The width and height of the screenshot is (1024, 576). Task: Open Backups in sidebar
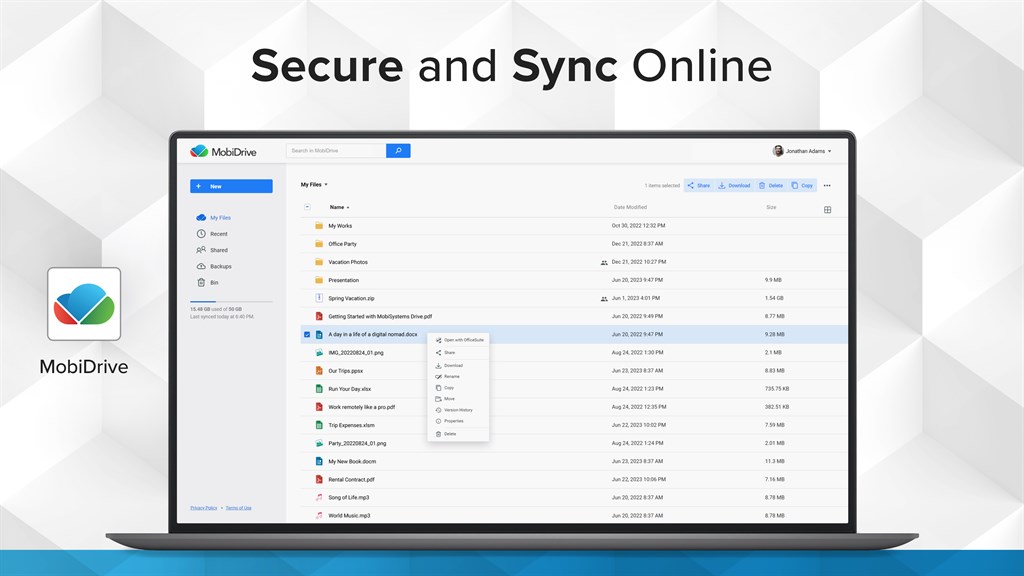click(x=214, y=266)
